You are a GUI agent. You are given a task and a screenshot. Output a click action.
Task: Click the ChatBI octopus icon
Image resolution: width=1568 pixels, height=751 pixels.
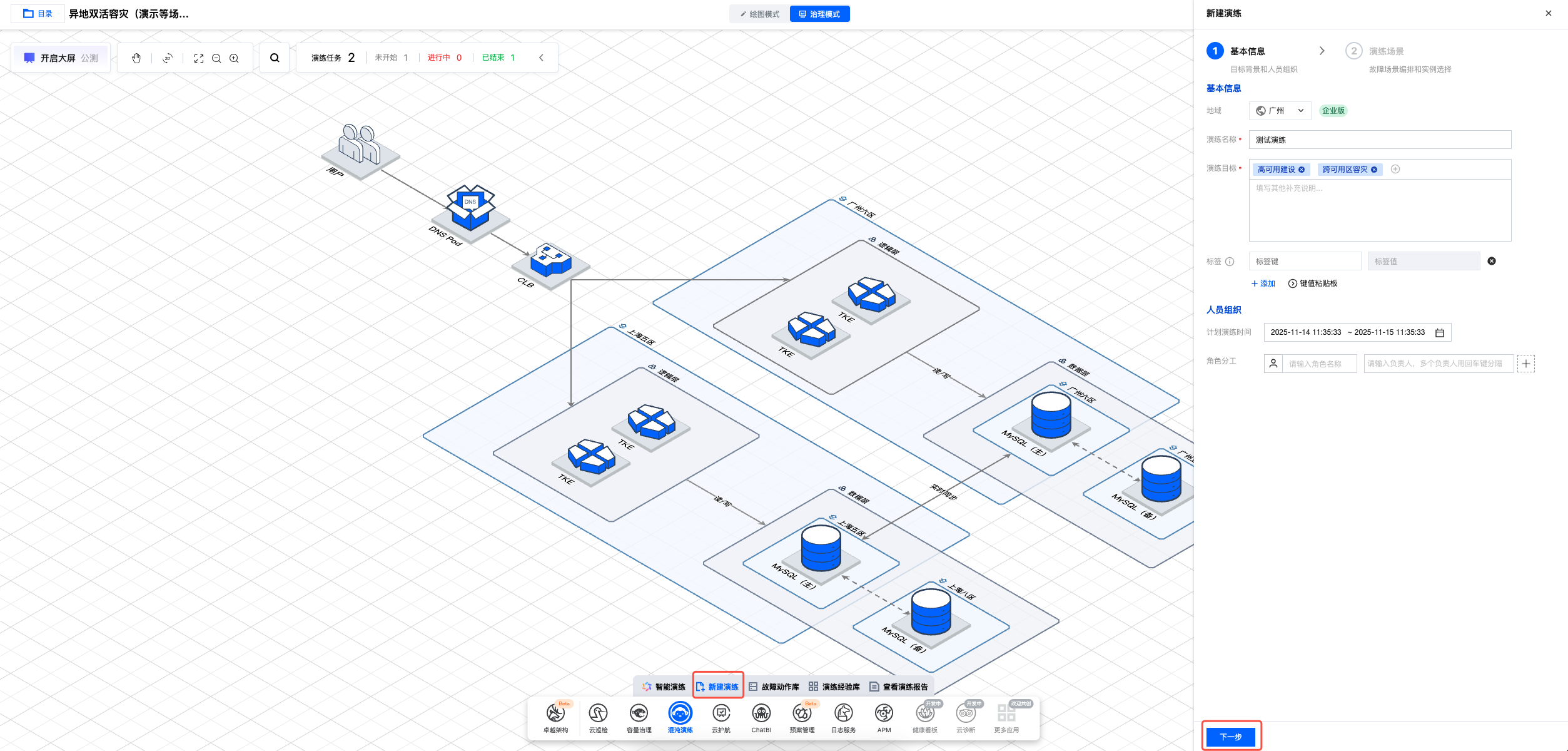(x=761, y=713)
